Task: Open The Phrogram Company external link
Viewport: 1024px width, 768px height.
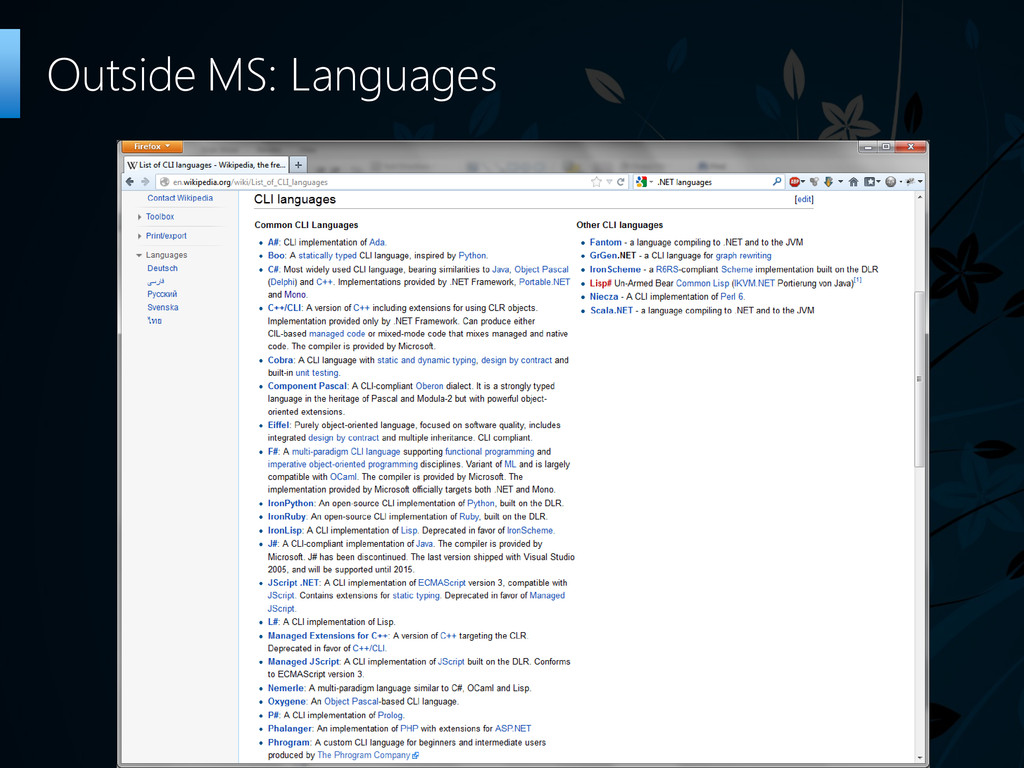Action: pyautogui.click(x=364, y=755)
